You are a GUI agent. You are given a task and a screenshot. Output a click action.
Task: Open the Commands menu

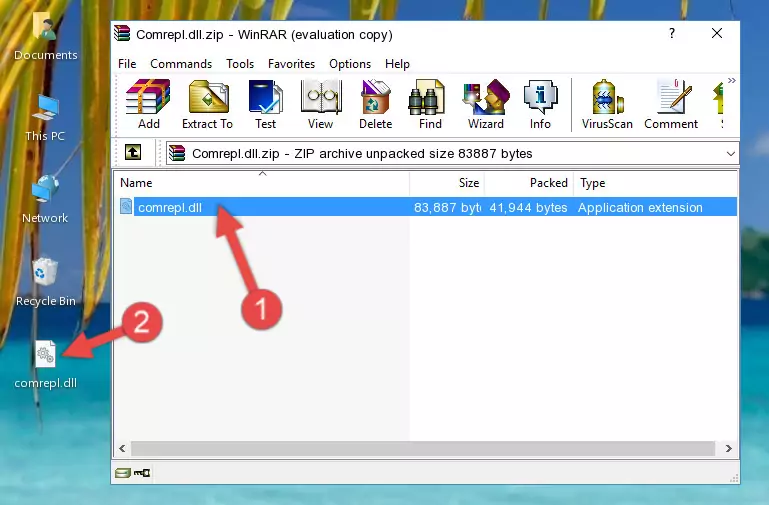click(x=181, y=64)
